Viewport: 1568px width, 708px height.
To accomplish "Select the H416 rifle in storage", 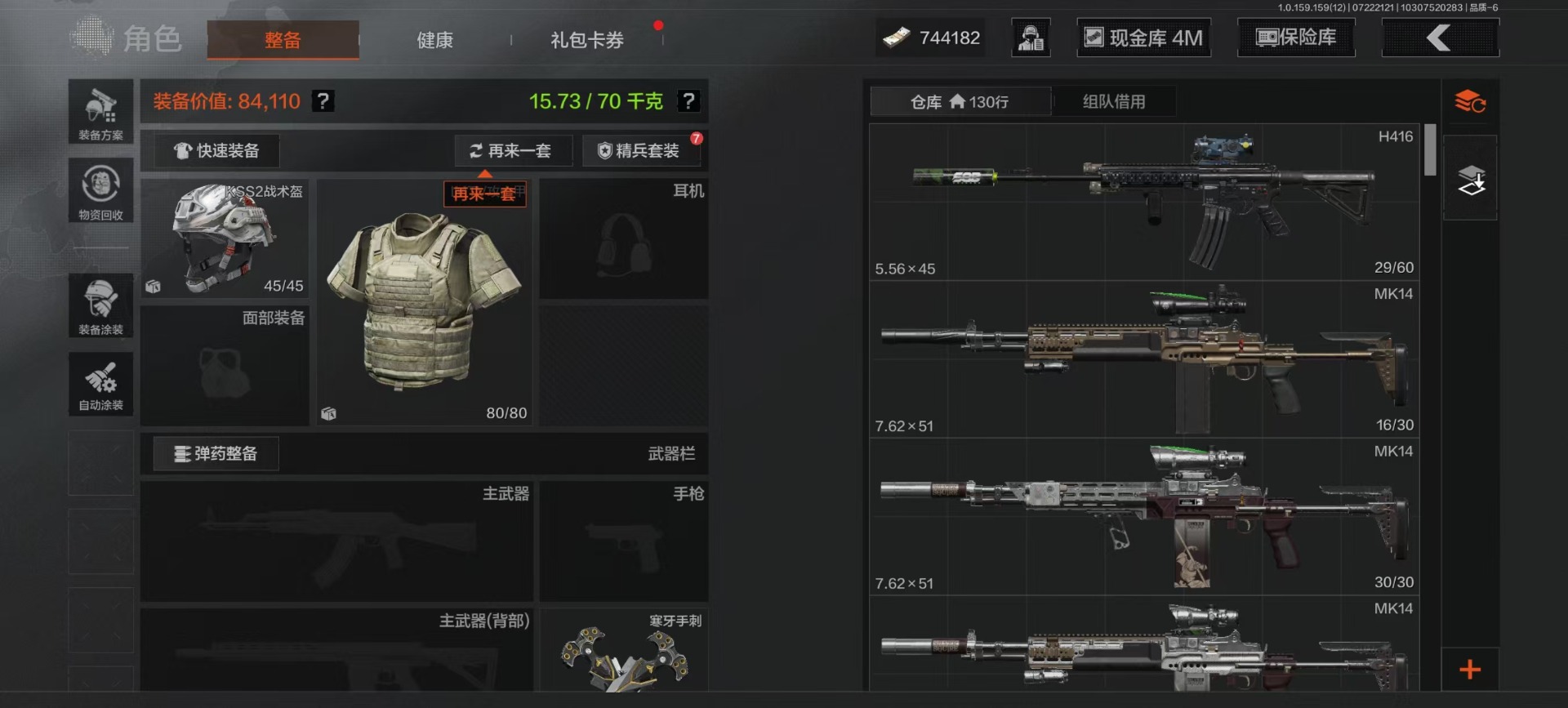I will [x=1144, y=202].
